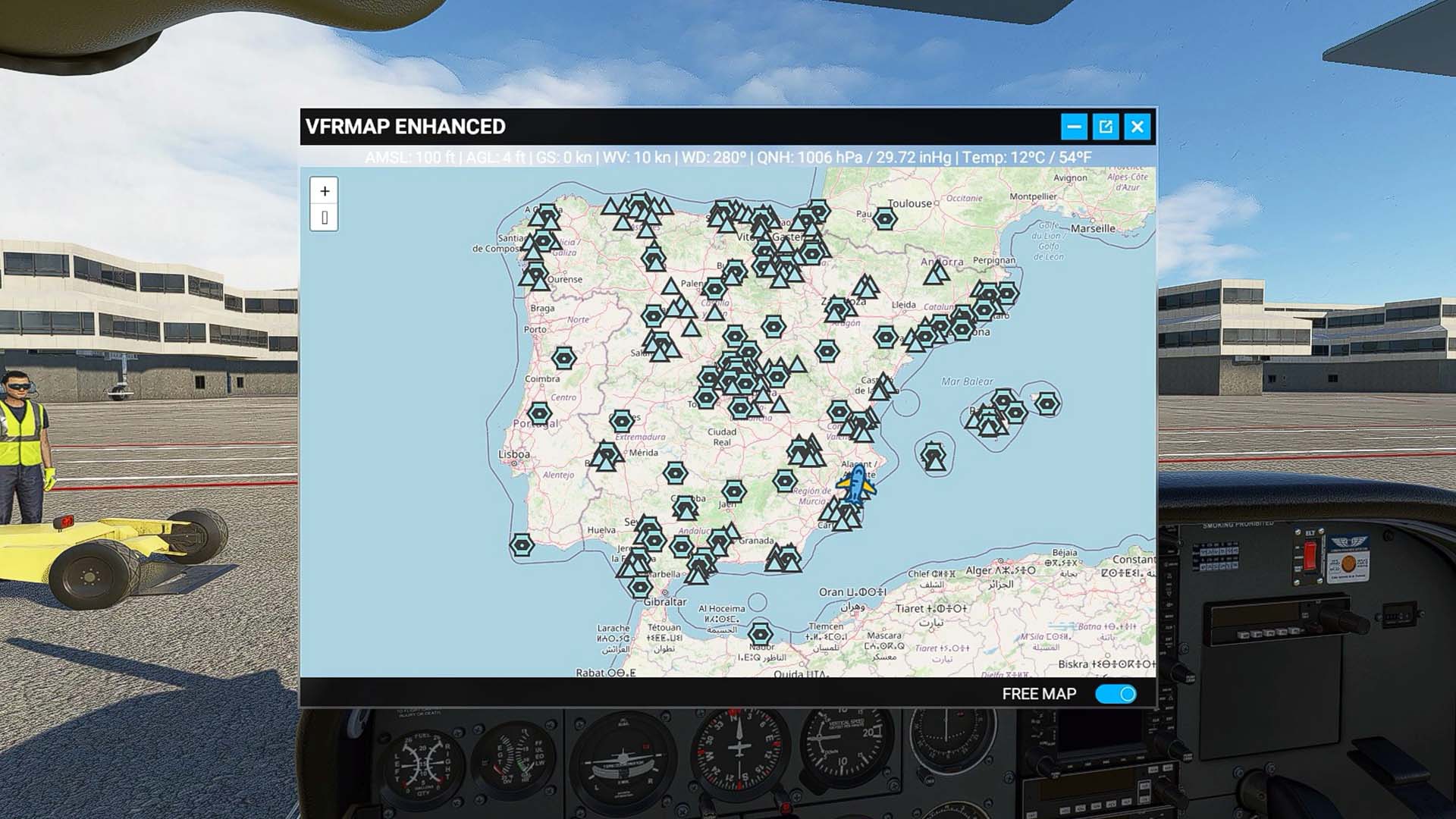The image size is (1456, 819).
Task: Toggle the FREE MAP switch off
Action: [x=1116, y=694]
